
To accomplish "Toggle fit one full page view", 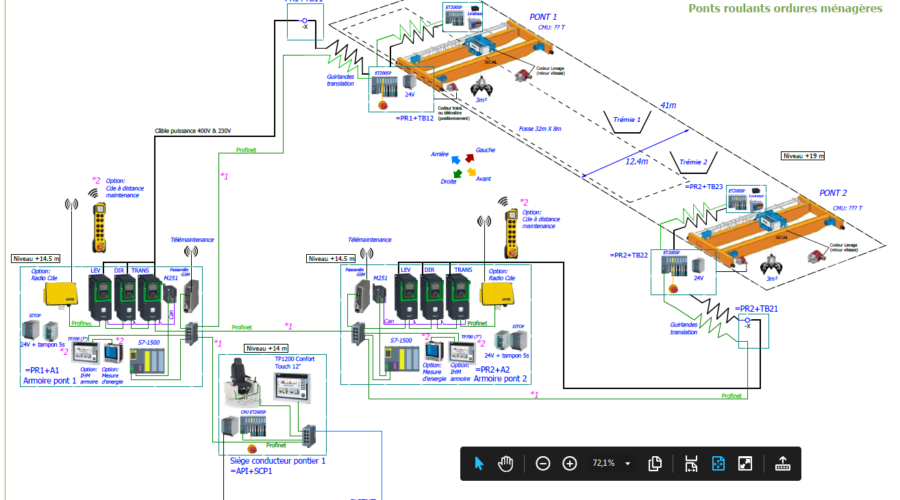I will tap(718, 463).
